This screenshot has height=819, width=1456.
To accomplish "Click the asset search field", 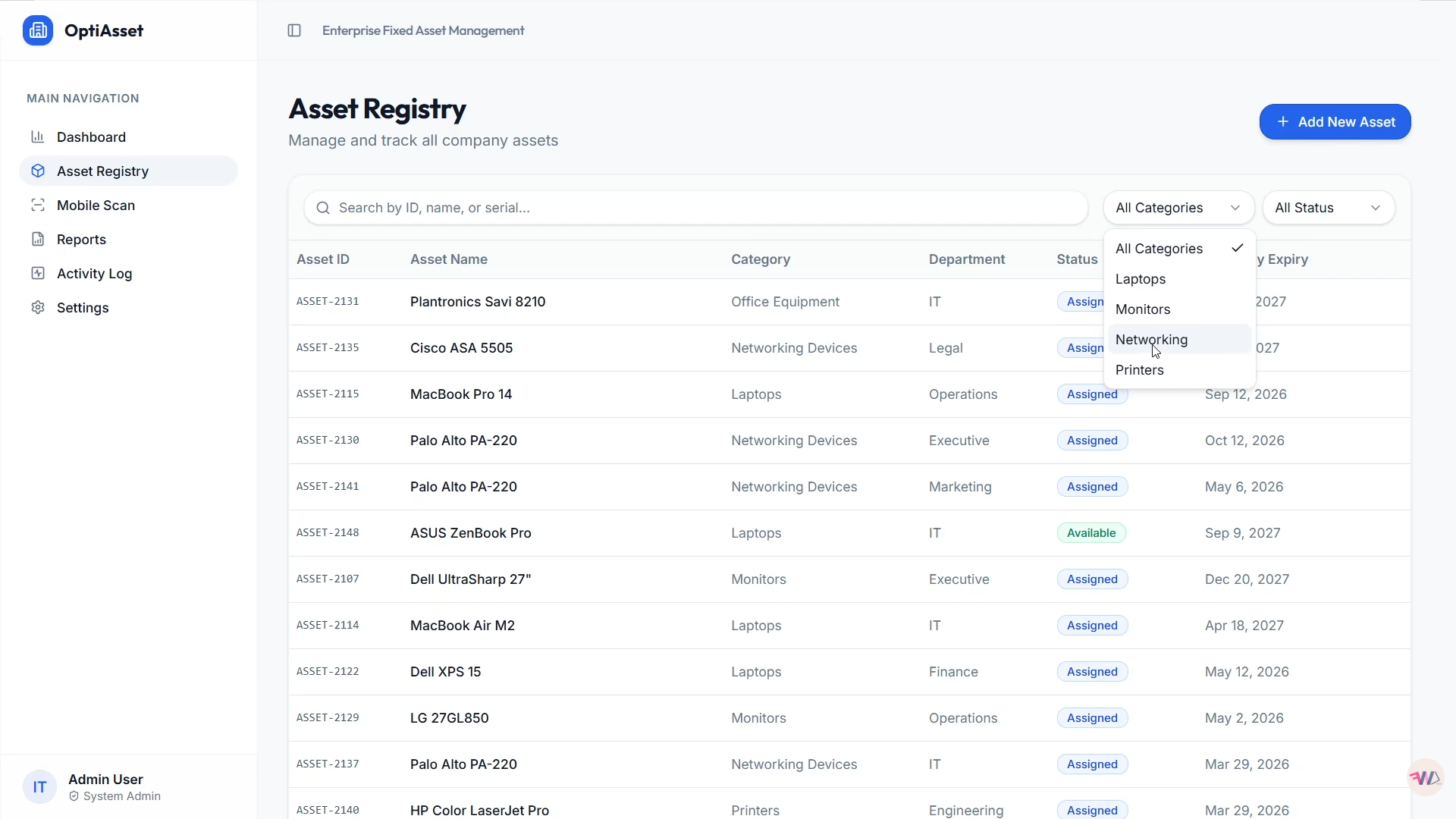I will tap(695, 208).
